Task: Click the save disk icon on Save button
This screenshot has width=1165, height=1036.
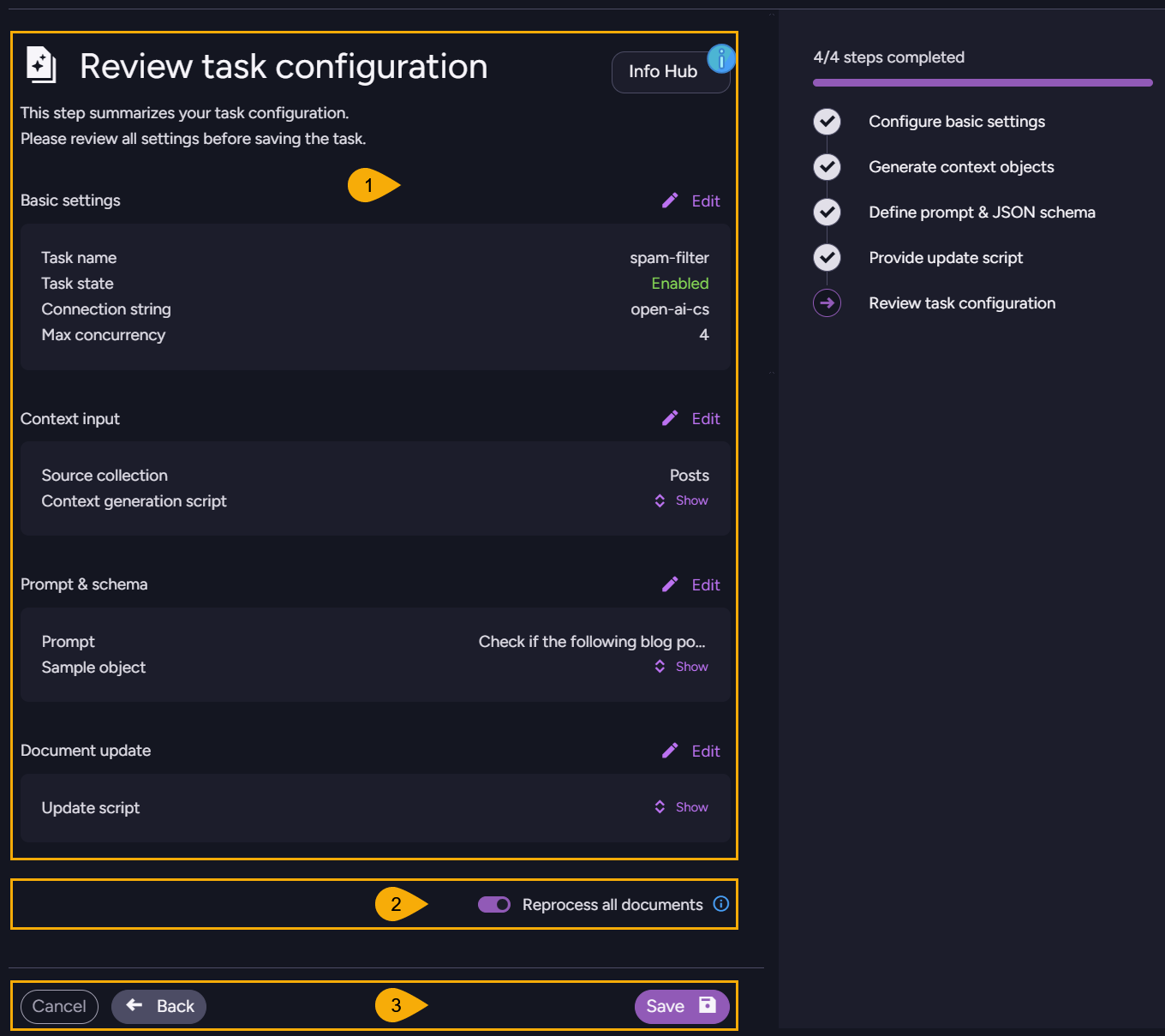Action: coord(706,1006)
